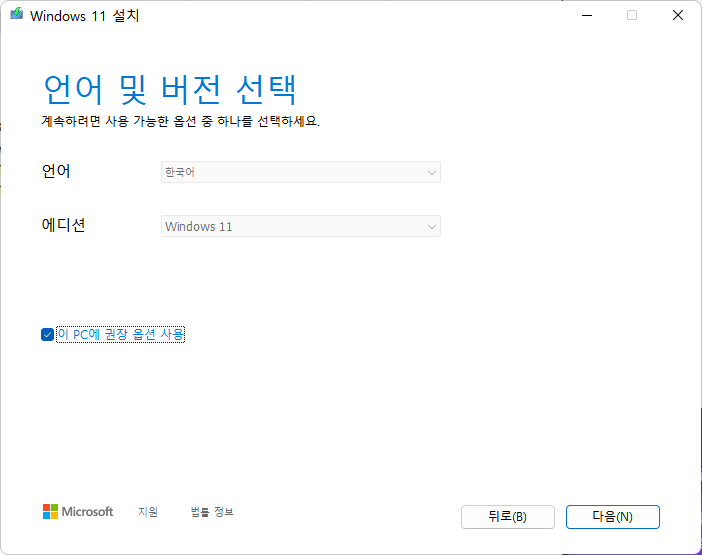
Task: Open the 에디션 dropdown showing Windows 11
Action: 301,226
